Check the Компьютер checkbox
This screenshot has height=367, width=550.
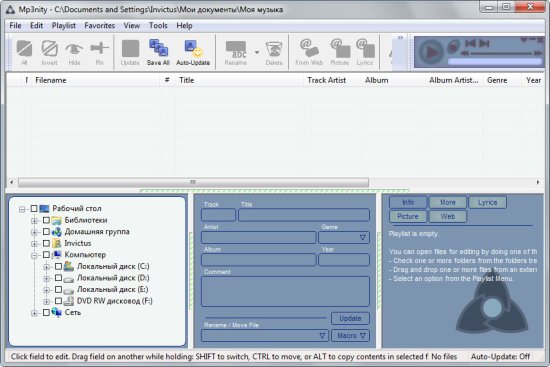(x=46, y=255)
